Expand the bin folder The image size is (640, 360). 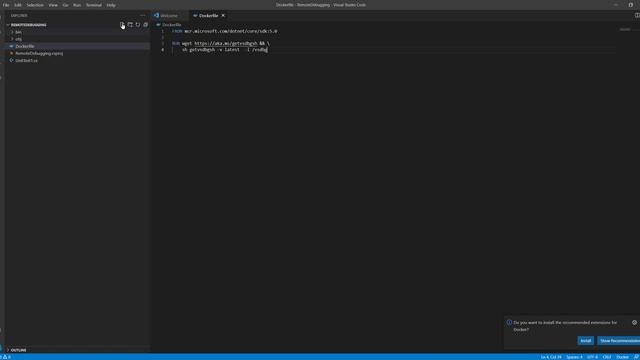18,32
